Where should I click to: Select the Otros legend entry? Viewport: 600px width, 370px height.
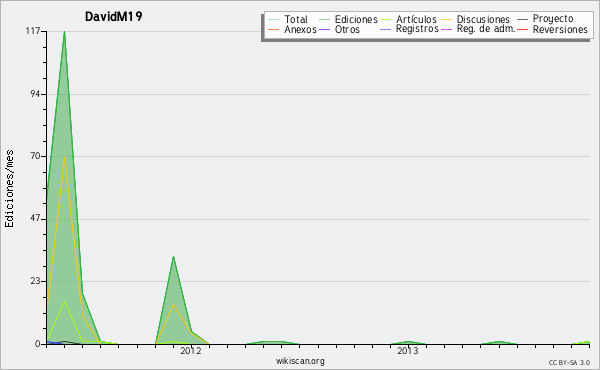click(339, 29)
